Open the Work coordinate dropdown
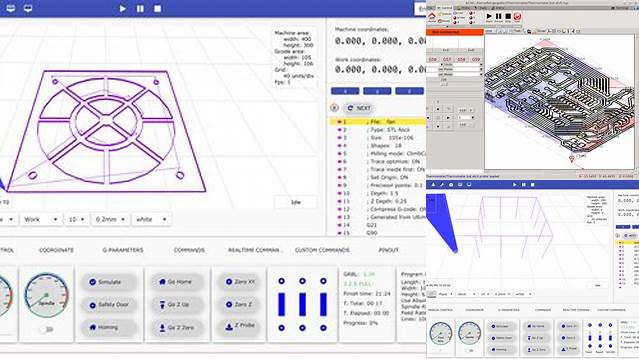This screenshot has width=639, height=360. click(x=40, y=219)
